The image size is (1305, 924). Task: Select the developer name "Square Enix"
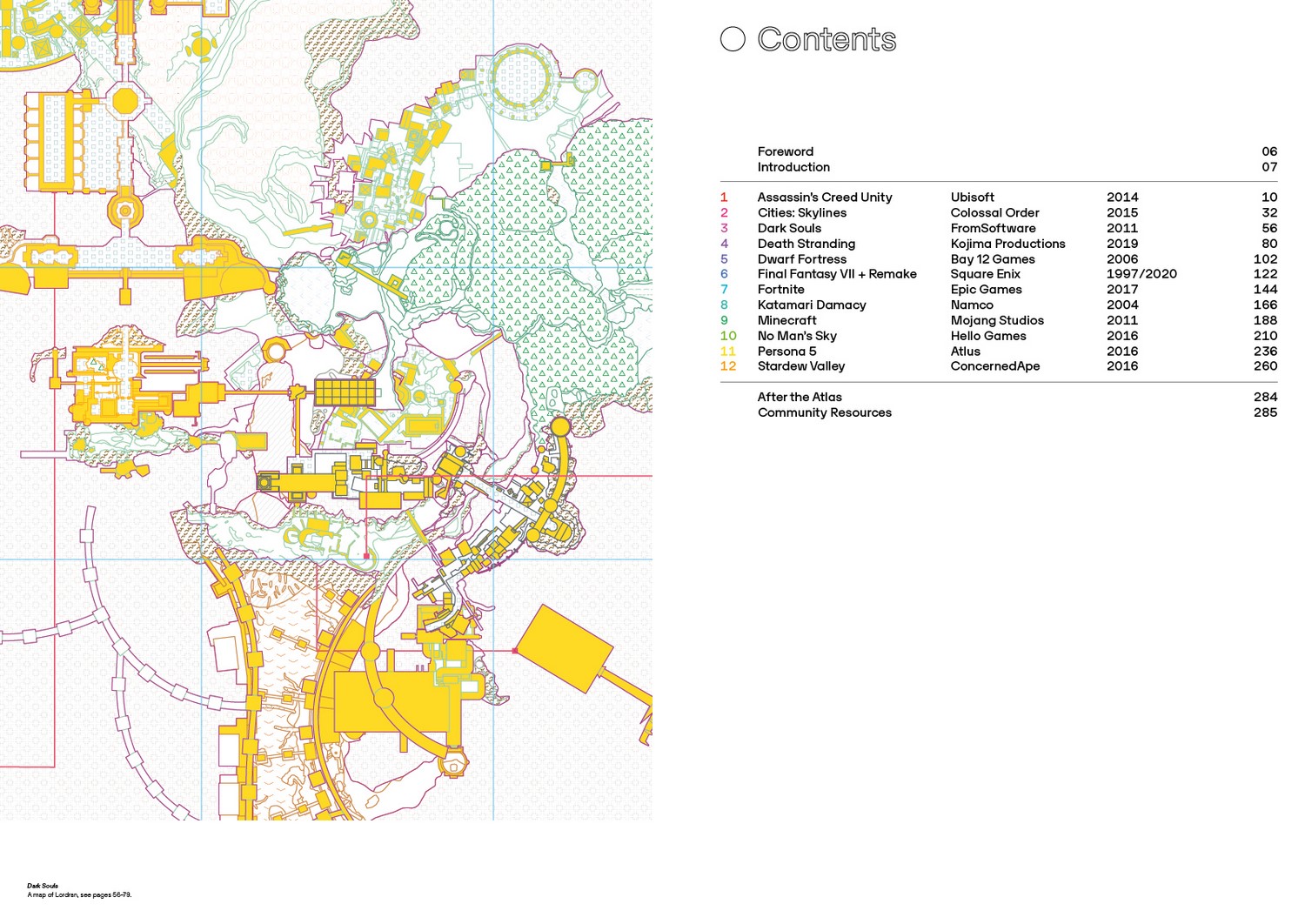coord(986,274)
